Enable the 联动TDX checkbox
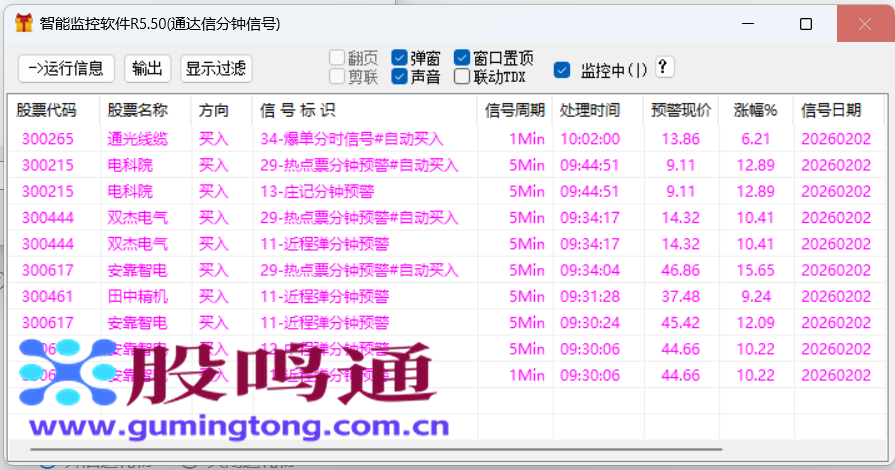 pos(462,76)
